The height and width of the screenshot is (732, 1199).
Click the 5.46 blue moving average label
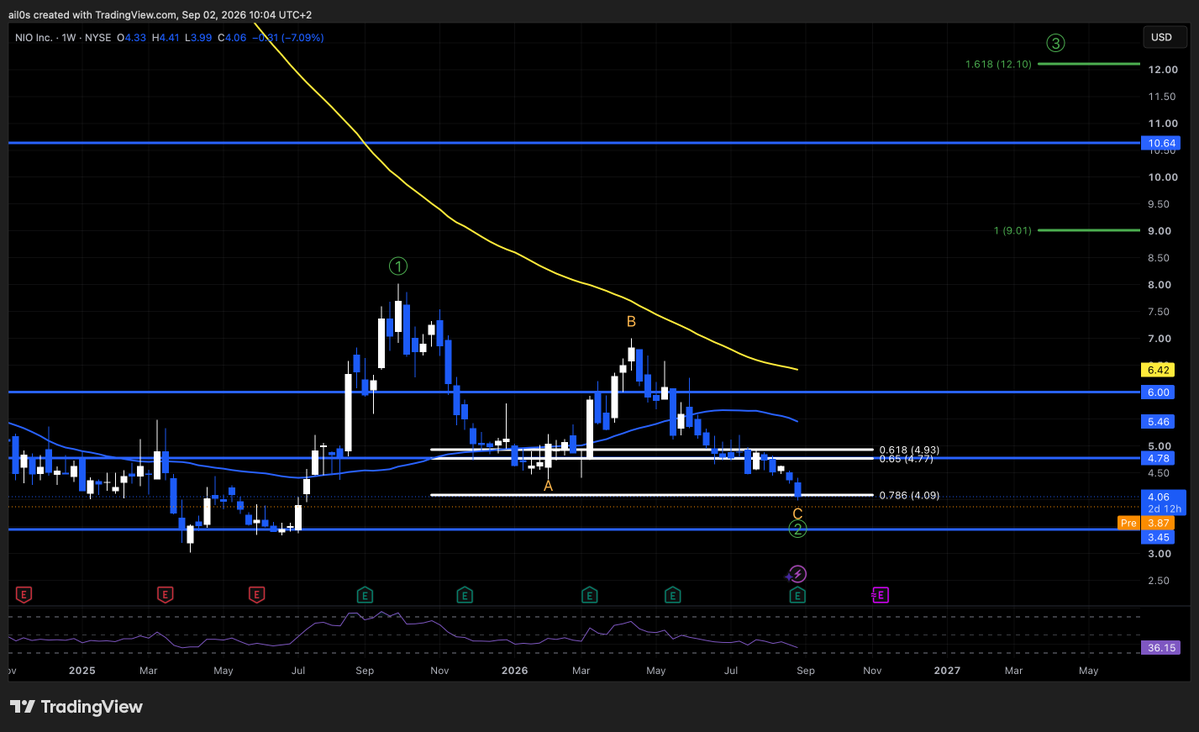pos(1158,421)
